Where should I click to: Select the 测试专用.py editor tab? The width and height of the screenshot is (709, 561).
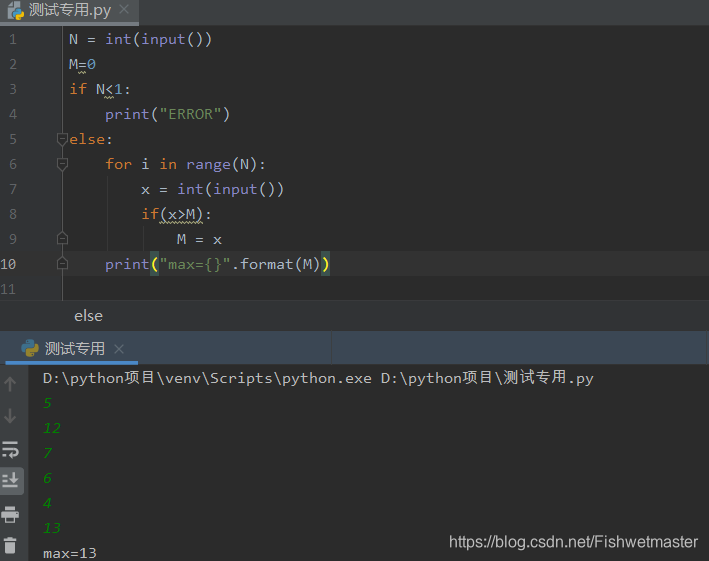70,10
